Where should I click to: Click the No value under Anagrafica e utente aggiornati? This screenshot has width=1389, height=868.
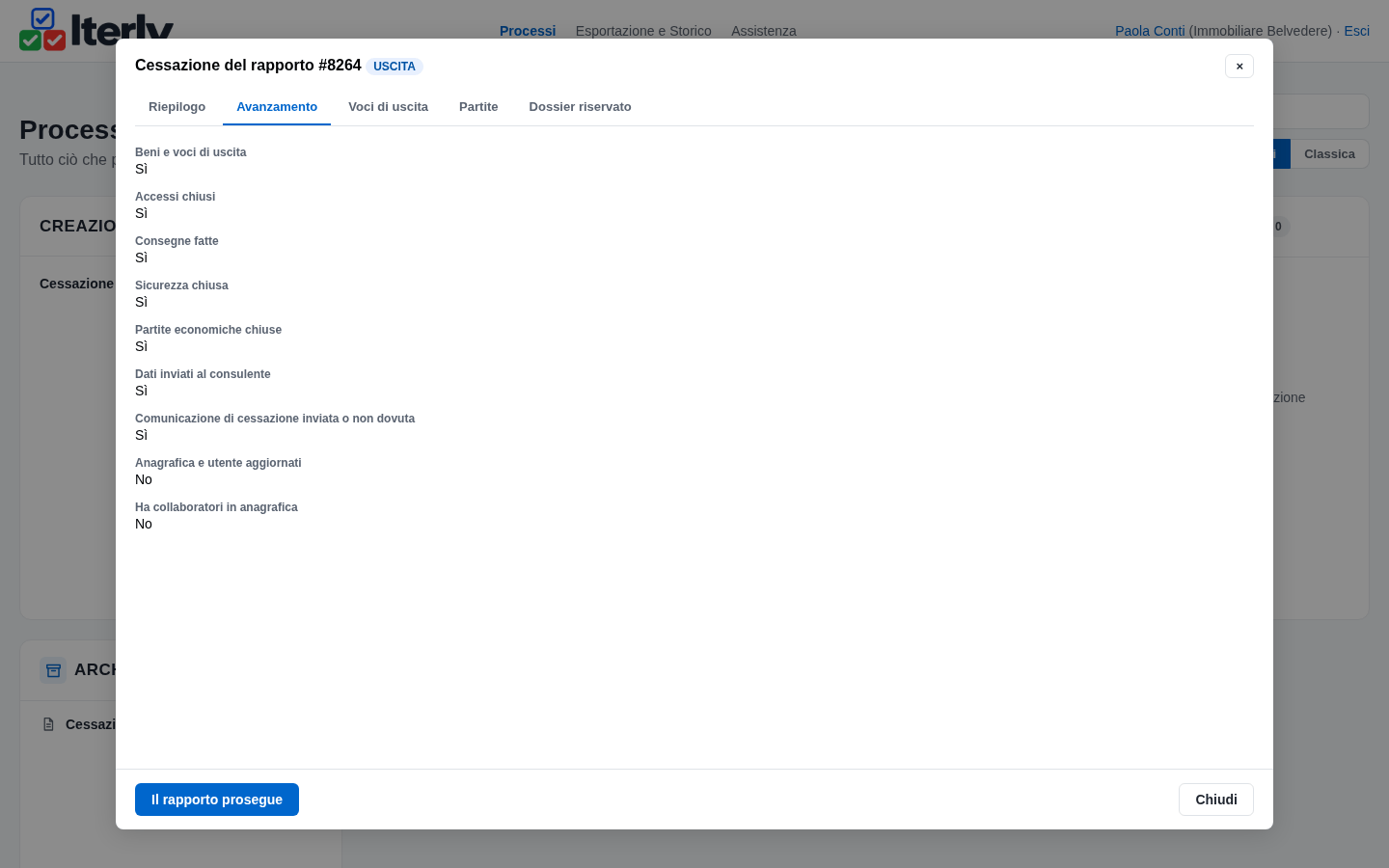(144, 479)
